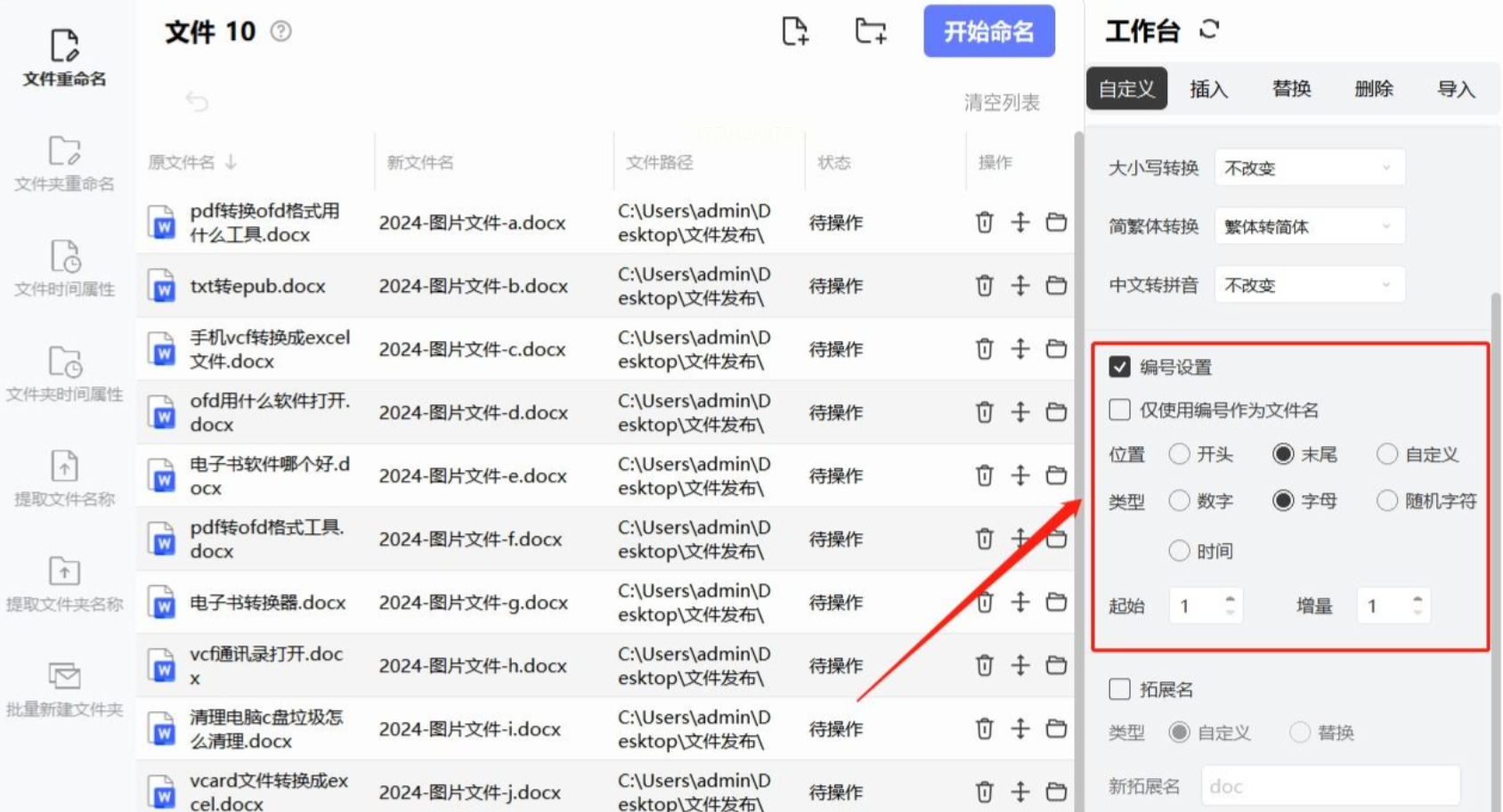Click the help icon beside 文件 10

point(280,31)
